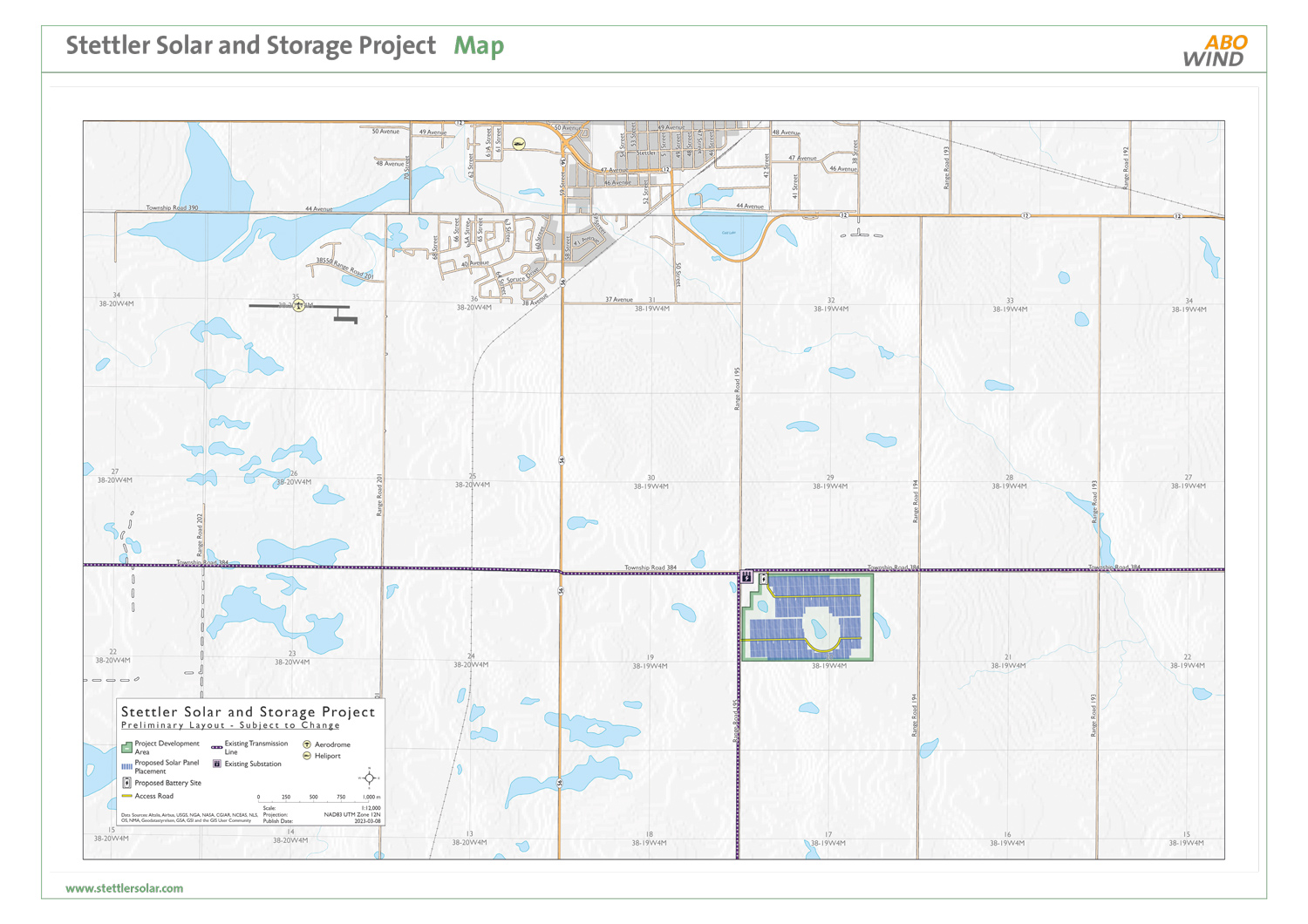
Task: Click the Project Development Area legend symbol
Action: click(x=126, y=748)
